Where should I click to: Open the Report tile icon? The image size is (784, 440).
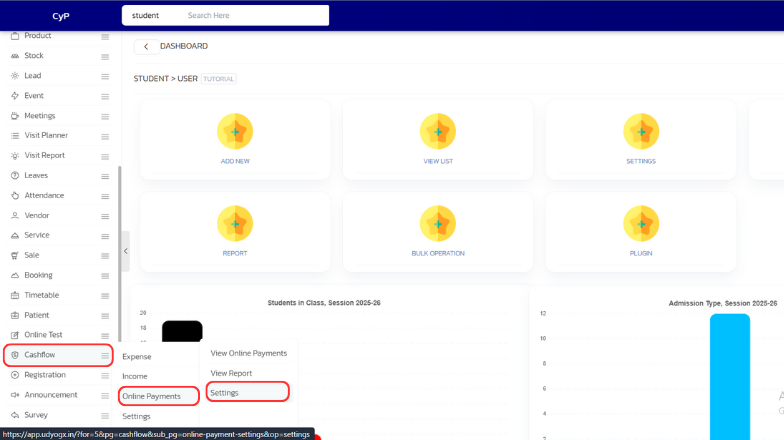pos(236,223)
